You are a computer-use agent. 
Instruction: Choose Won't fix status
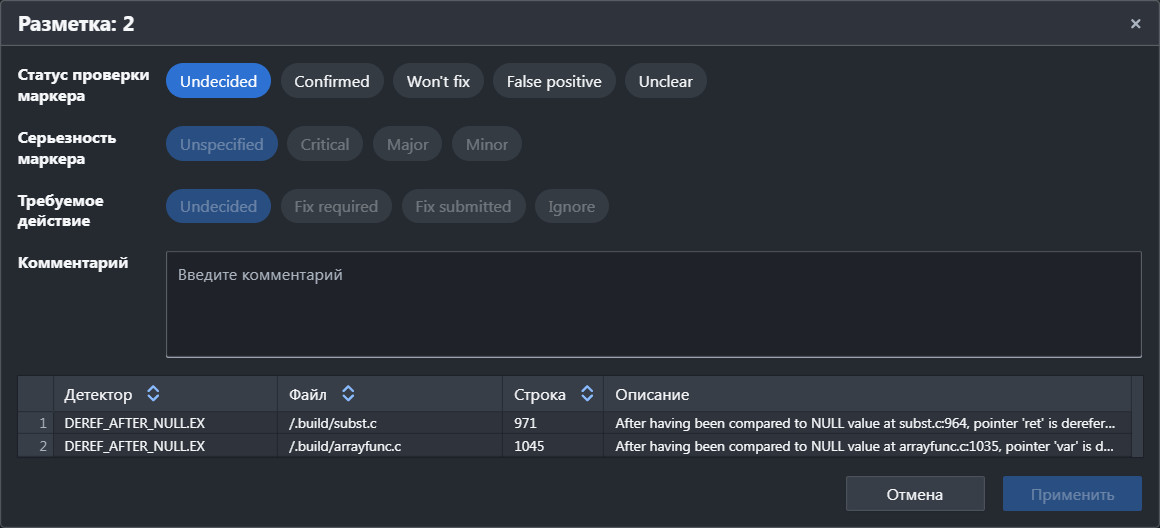(x=438, y=82)
